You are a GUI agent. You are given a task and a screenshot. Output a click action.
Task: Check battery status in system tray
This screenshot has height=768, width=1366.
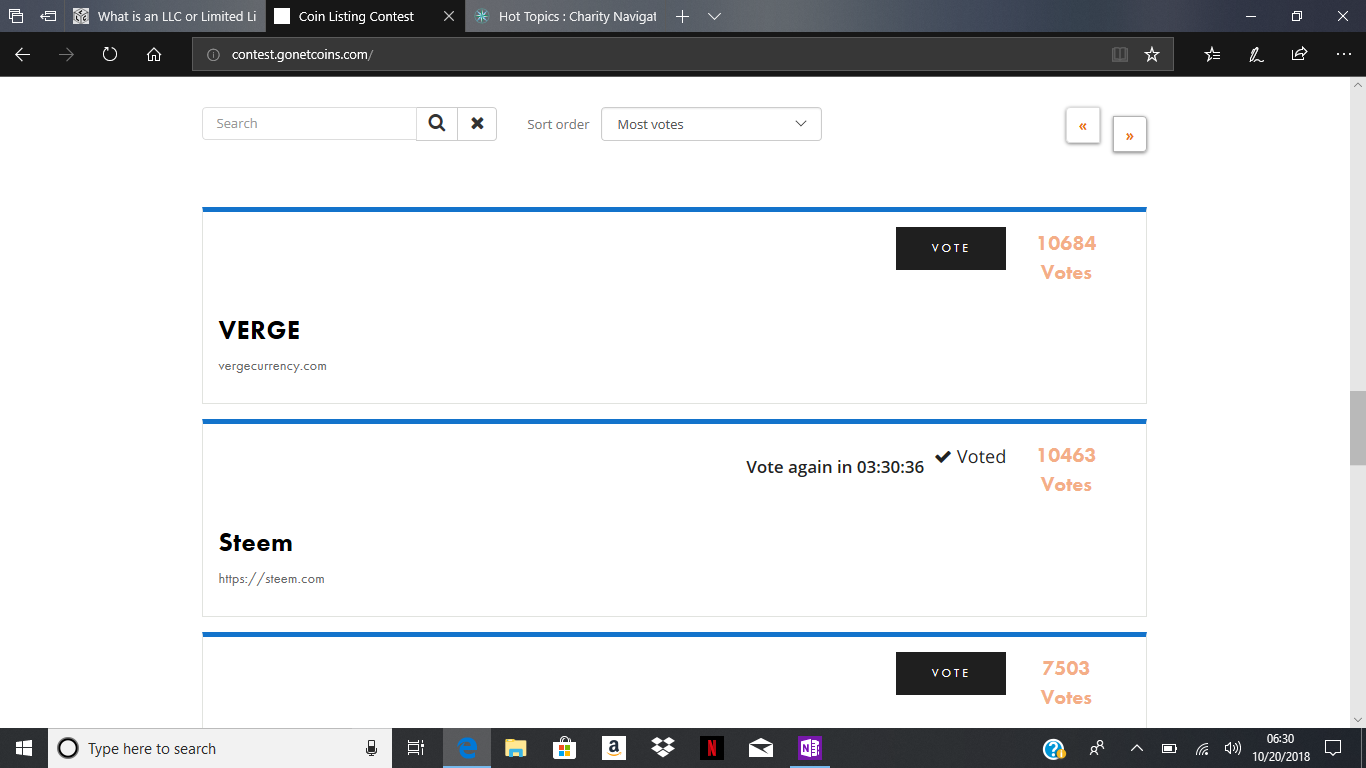pos(1169,748)
